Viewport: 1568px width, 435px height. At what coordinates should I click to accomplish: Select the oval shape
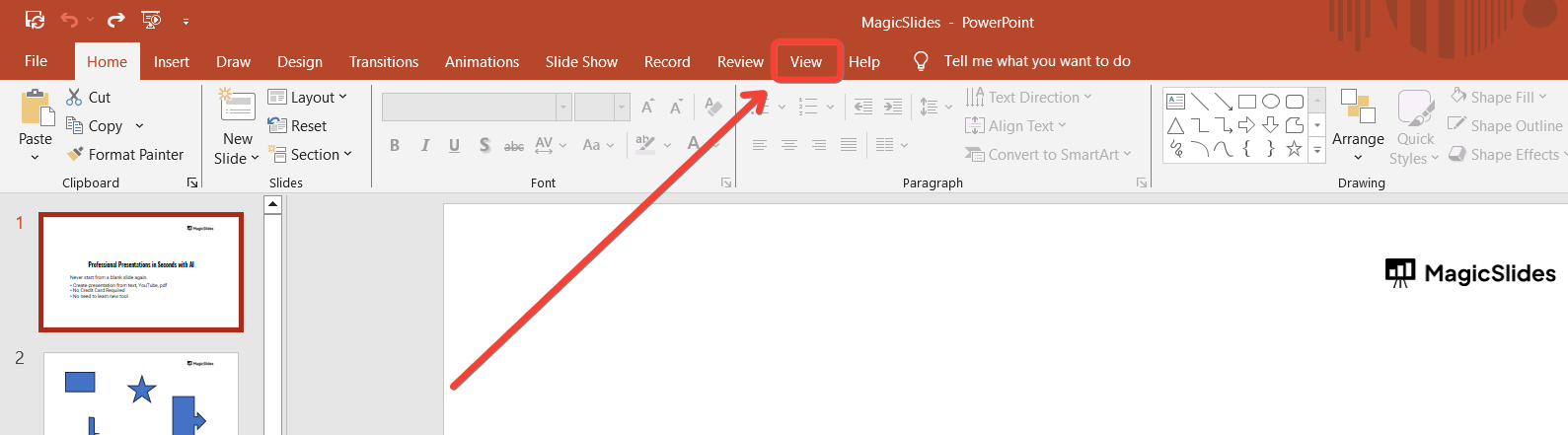click(x=1271, y=101)
